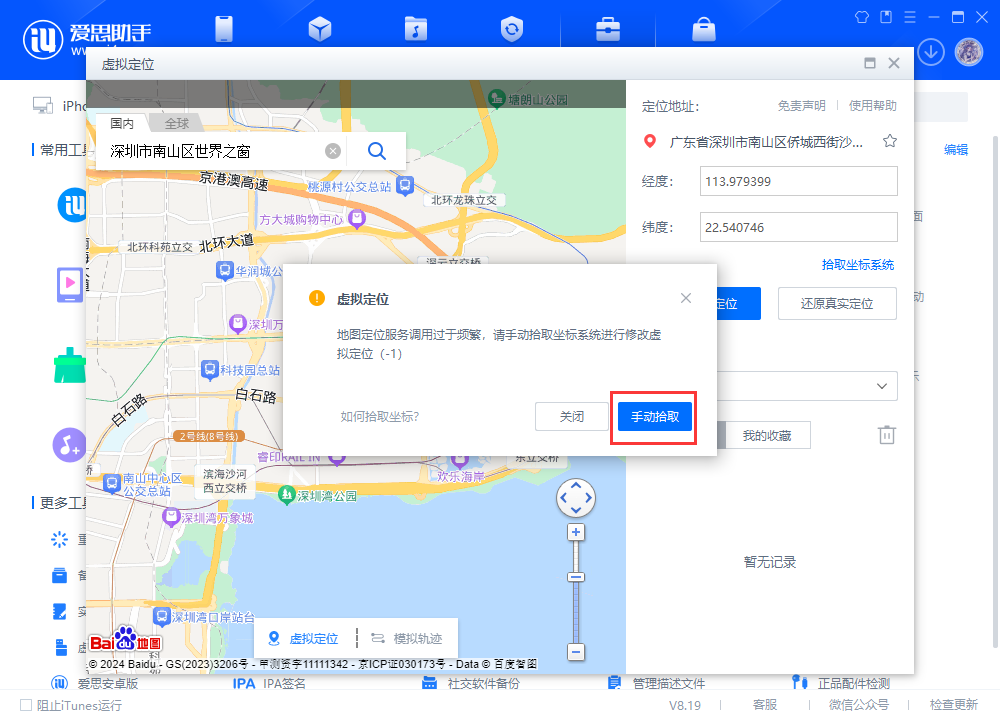This screenshot has width=1000, height=720.
Task: Click the search magnifier icon
Action: pyautogui.click(x=377, y=151)
